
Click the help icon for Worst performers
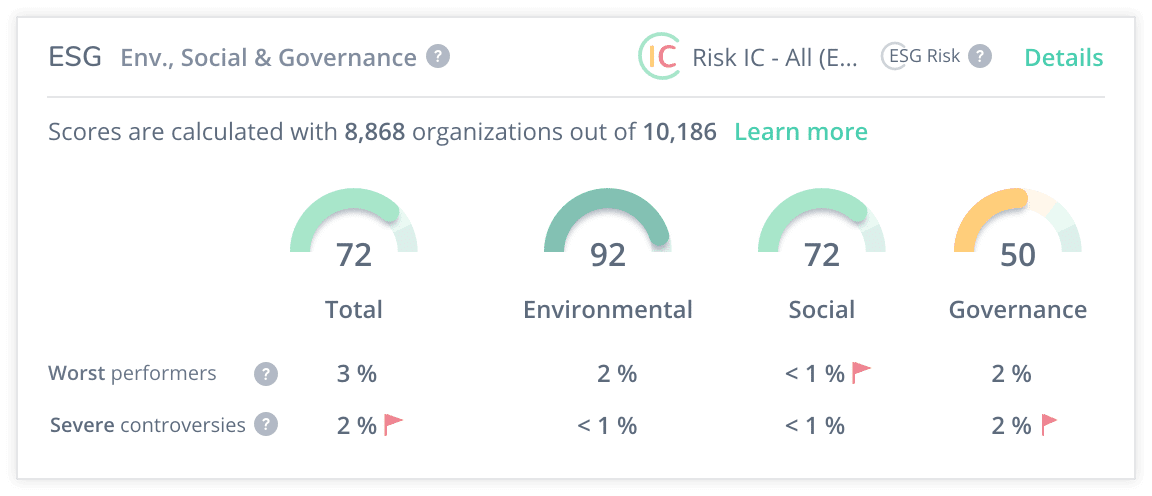(265, 374)
